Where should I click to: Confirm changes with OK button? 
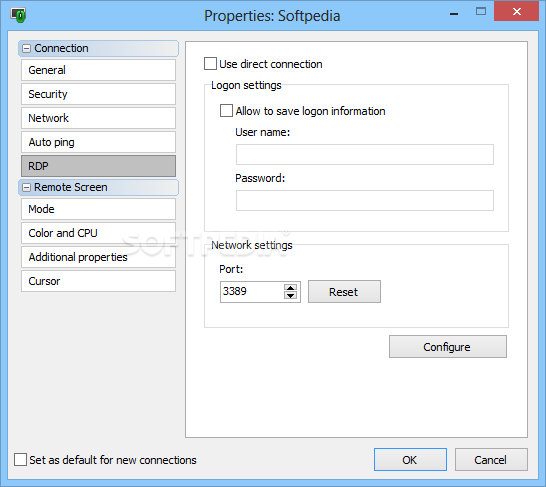410,459
